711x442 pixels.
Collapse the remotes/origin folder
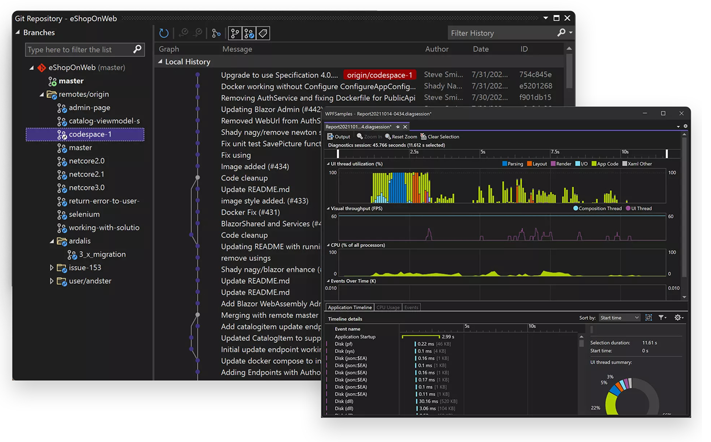42,94
